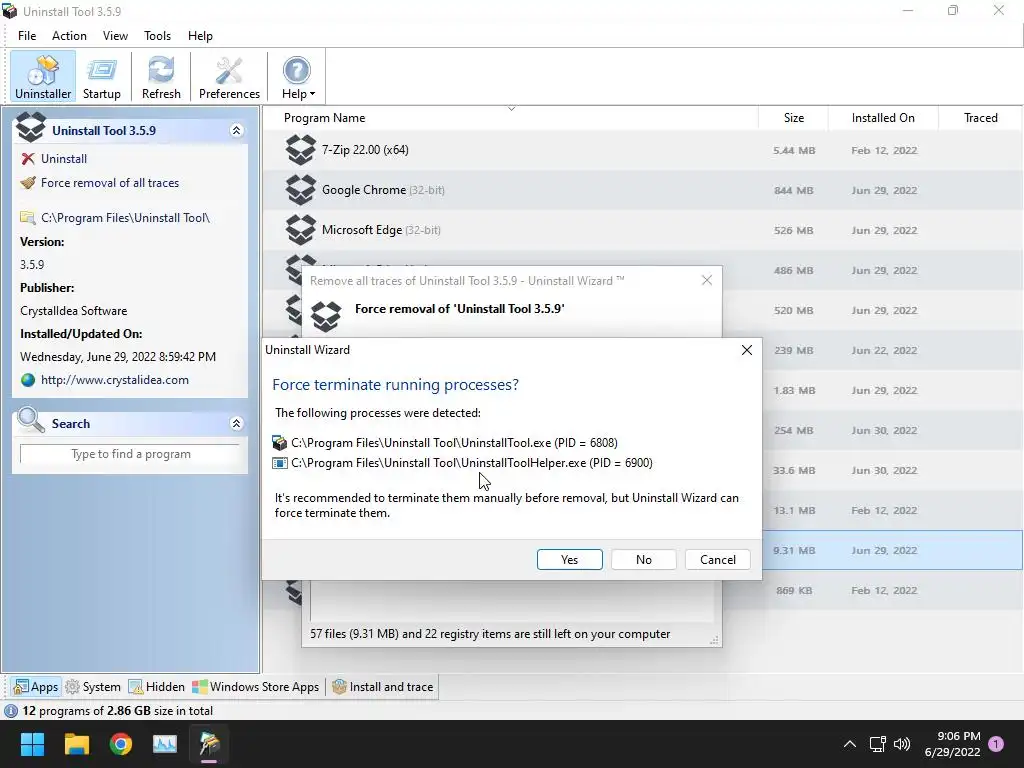Switch to the Apps tab
Viewport: 1024px width, 768px height.
(x=36, y=687)
